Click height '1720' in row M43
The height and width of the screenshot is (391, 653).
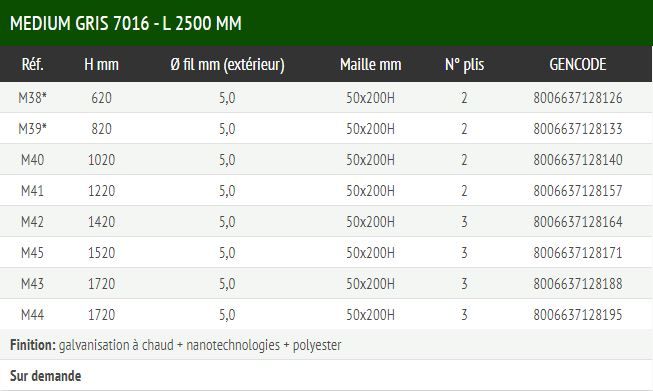click(x=102, y=284)
